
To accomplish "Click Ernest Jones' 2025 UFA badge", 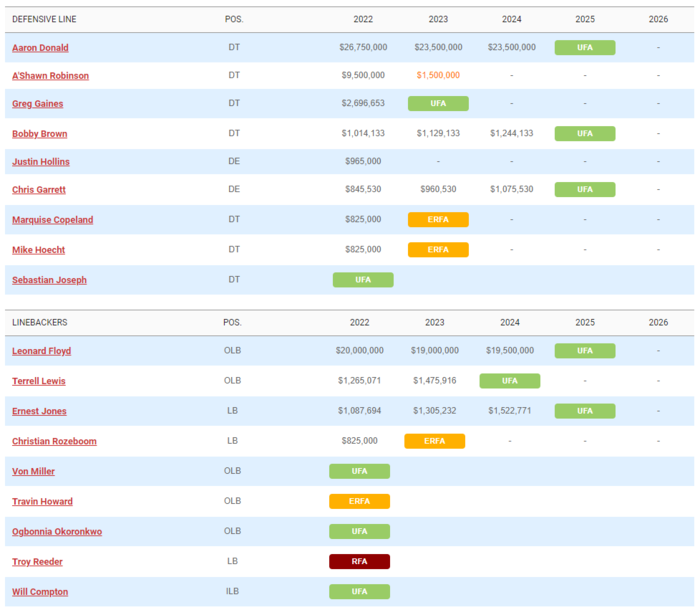I will (x=585, y=411).
